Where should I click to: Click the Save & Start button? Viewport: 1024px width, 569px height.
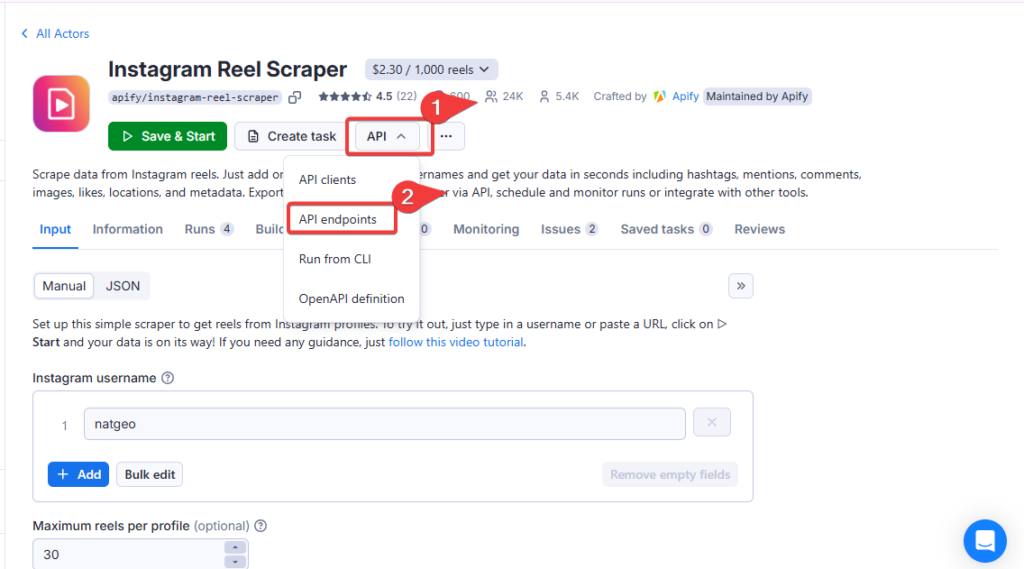coord(168,136)
